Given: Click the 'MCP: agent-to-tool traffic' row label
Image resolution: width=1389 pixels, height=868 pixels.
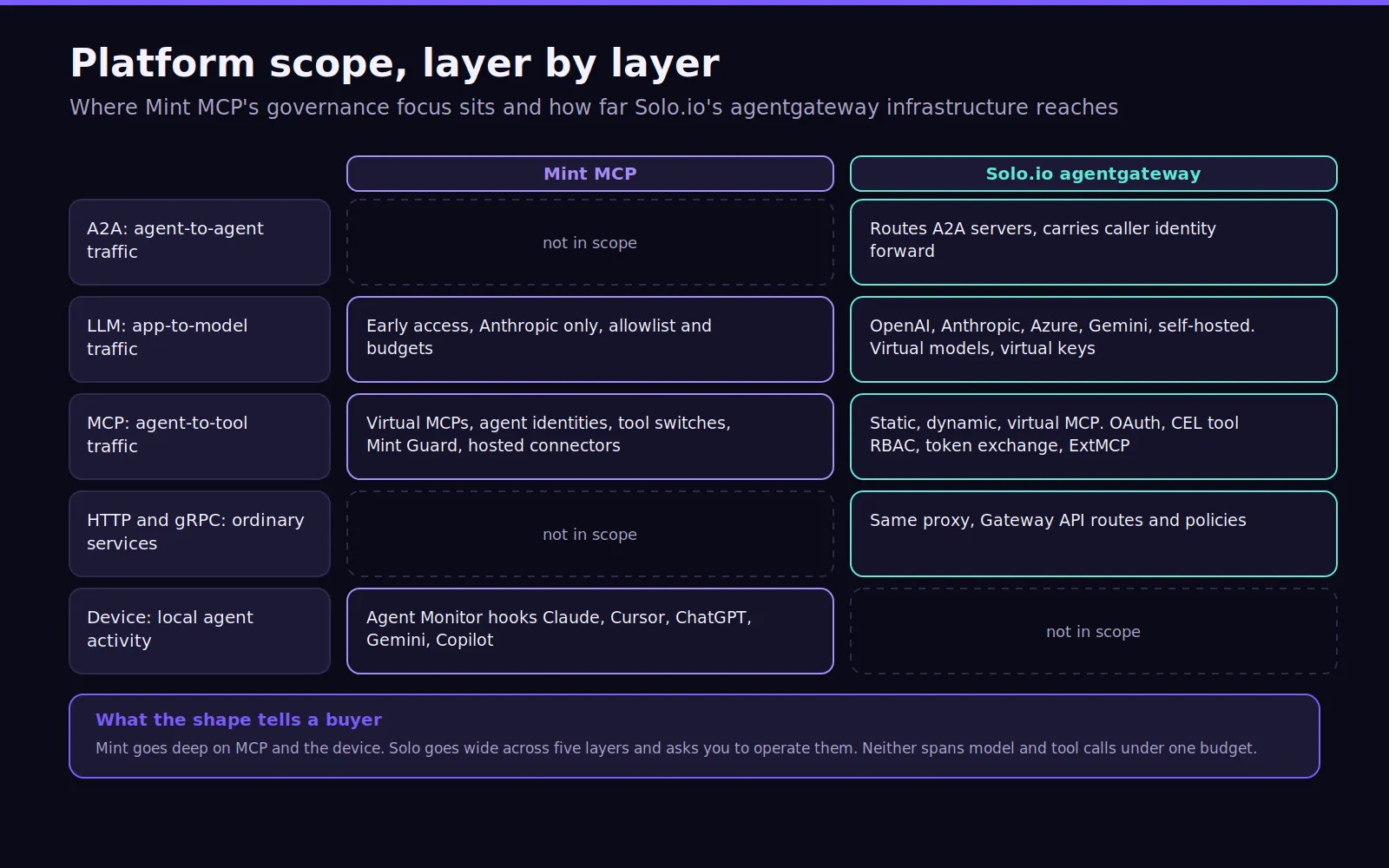Looking at the screenshot, I should coord(200,437).
